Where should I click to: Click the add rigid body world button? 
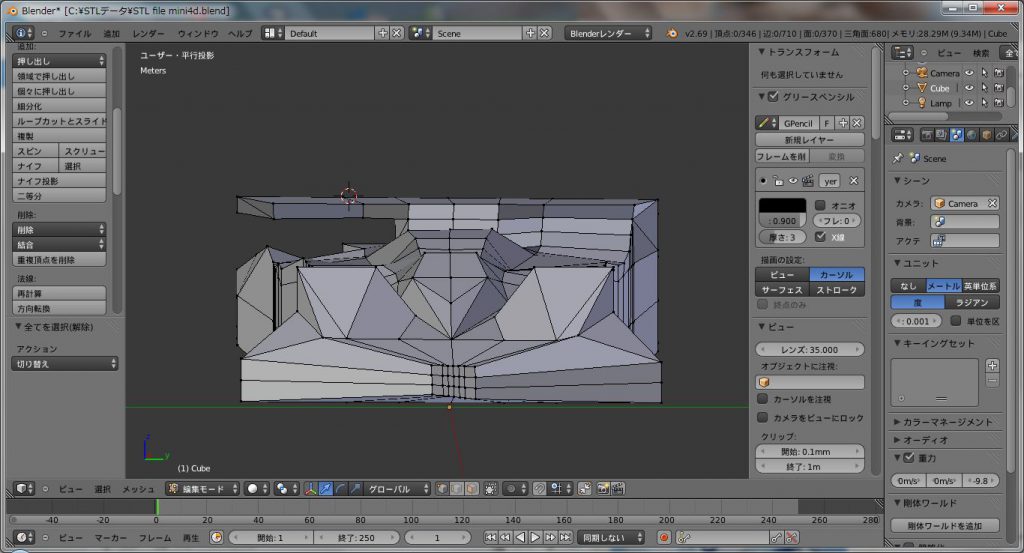(944, 526)
